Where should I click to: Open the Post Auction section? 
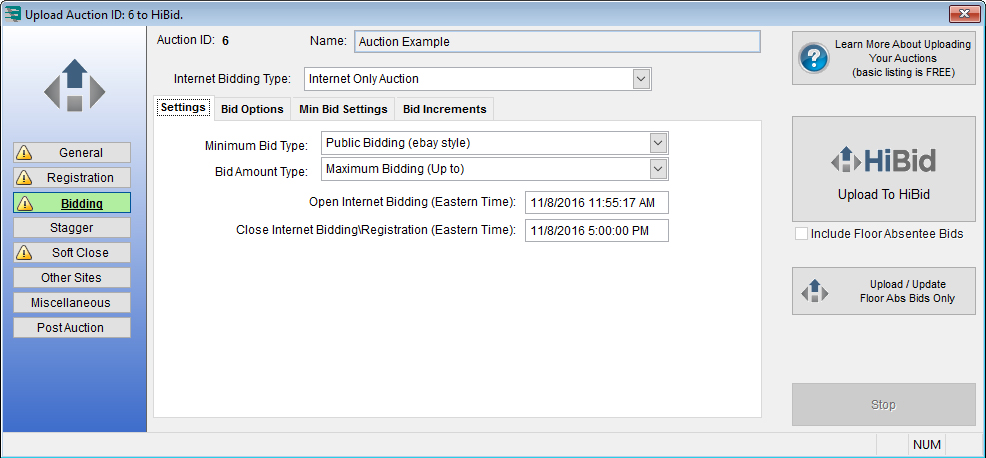(72, 328)
